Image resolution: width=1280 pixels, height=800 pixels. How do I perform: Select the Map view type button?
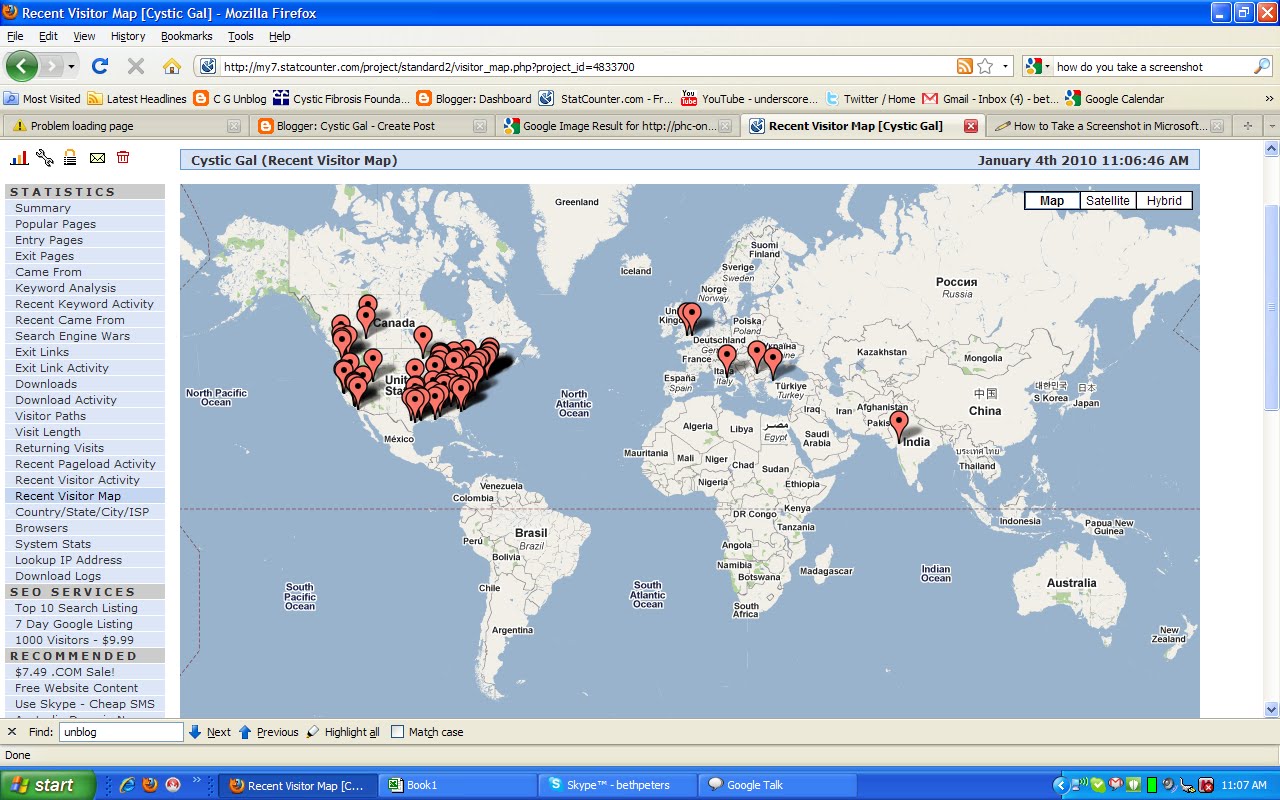[x=1052, y=201]
